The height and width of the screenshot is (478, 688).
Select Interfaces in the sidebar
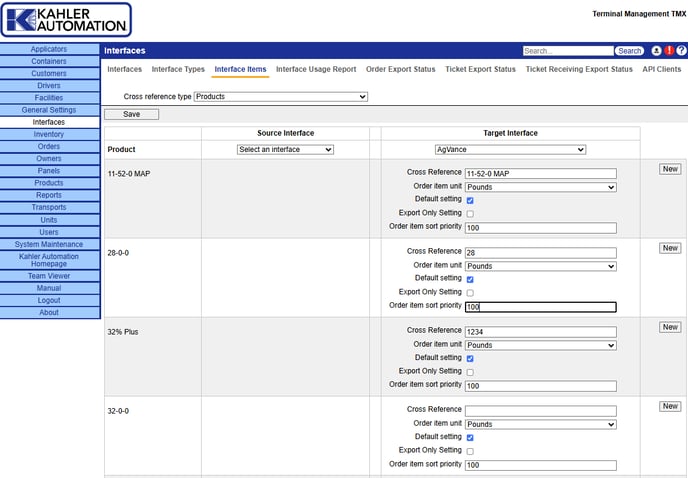point(49,122)
